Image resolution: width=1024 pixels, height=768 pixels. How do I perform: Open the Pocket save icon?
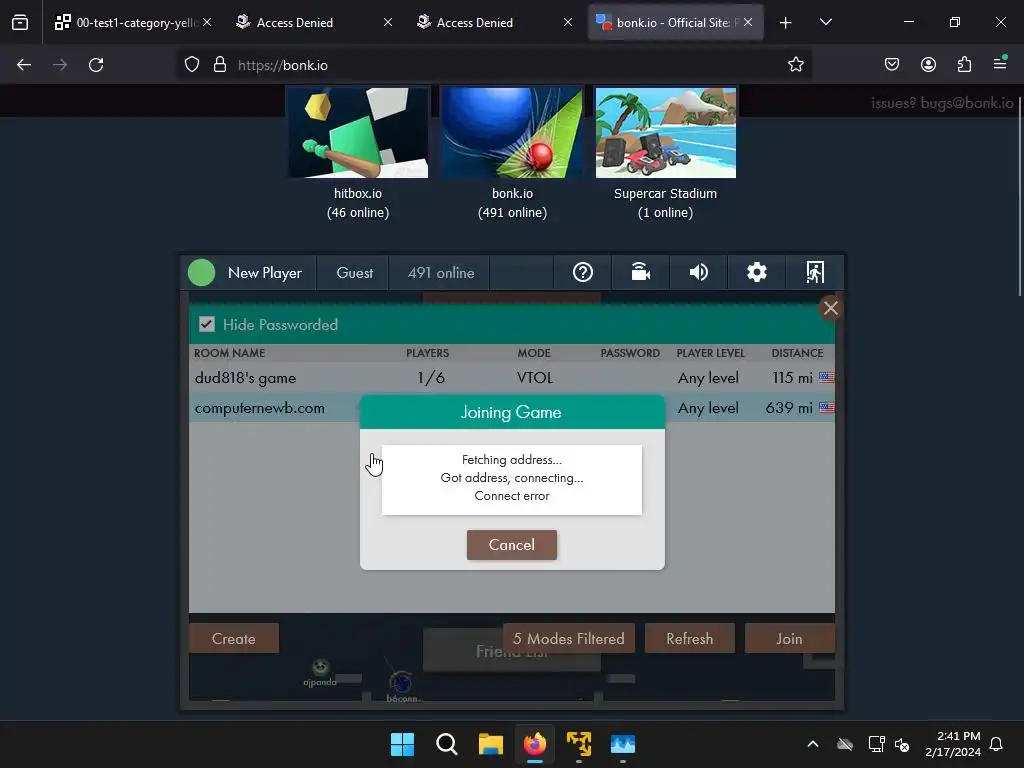891,64
